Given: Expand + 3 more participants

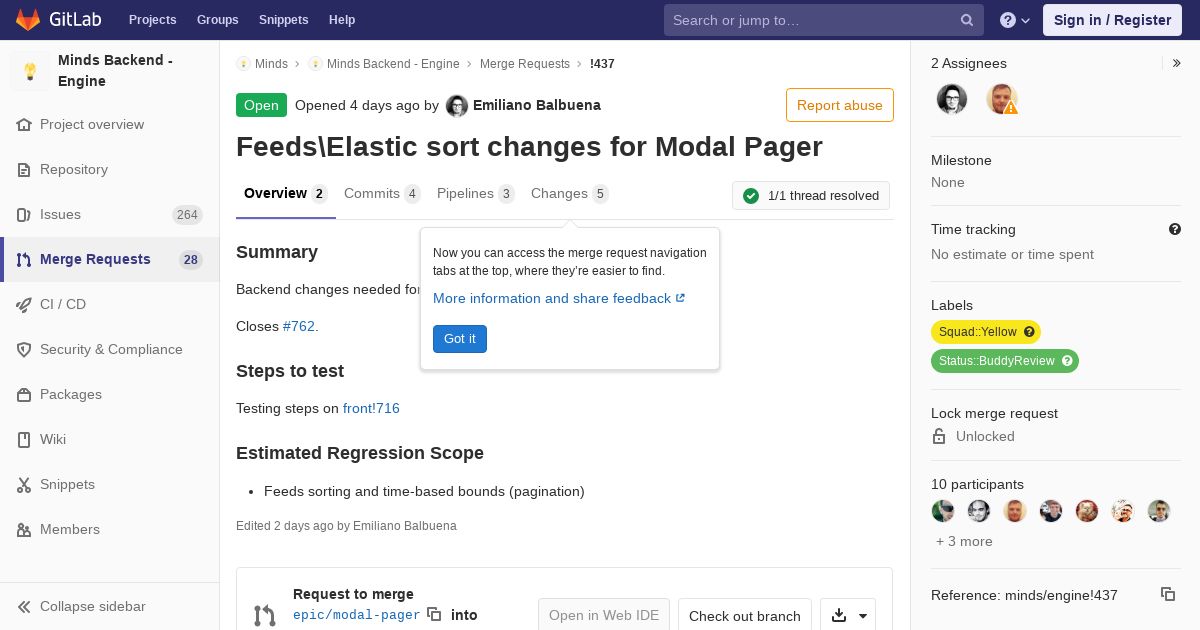Looking at the screenshot, I should tap(964, 541).
